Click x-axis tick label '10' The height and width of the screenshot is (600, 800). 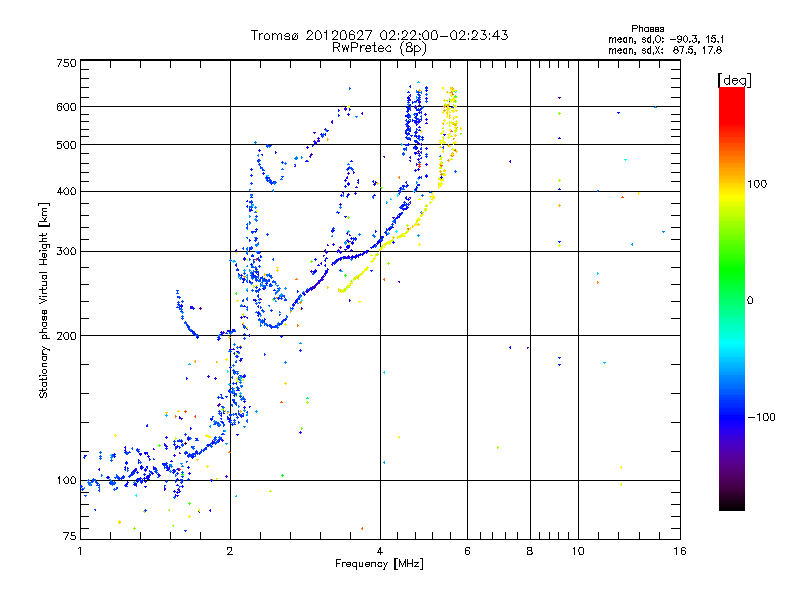tap(578, 551)
